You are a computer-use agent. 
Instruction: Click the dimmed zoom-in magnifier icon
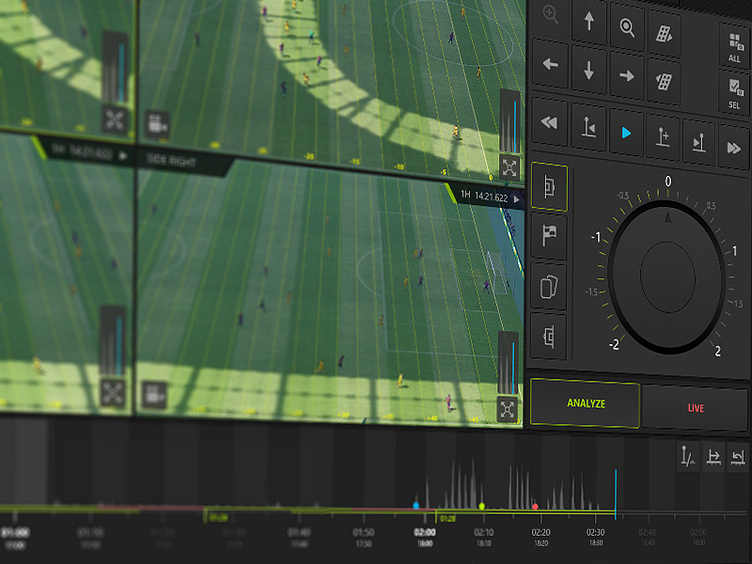(550, 16)
